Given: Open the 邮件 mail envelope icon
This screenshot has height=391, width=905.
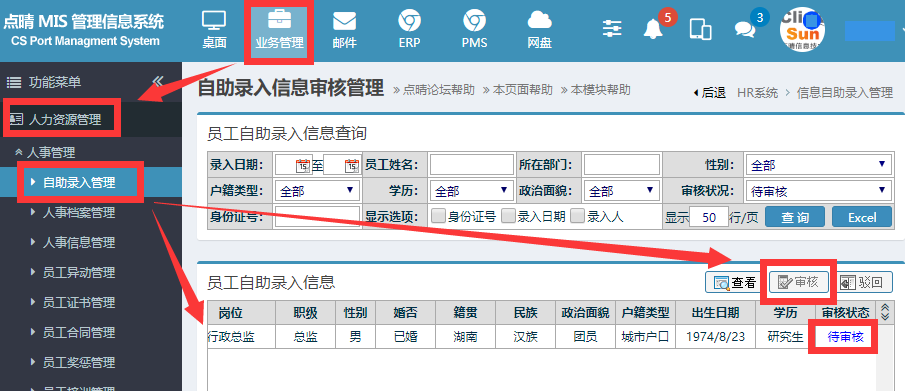Looking at the screenshot, I should pyautogui.click(x=345, y=22).
